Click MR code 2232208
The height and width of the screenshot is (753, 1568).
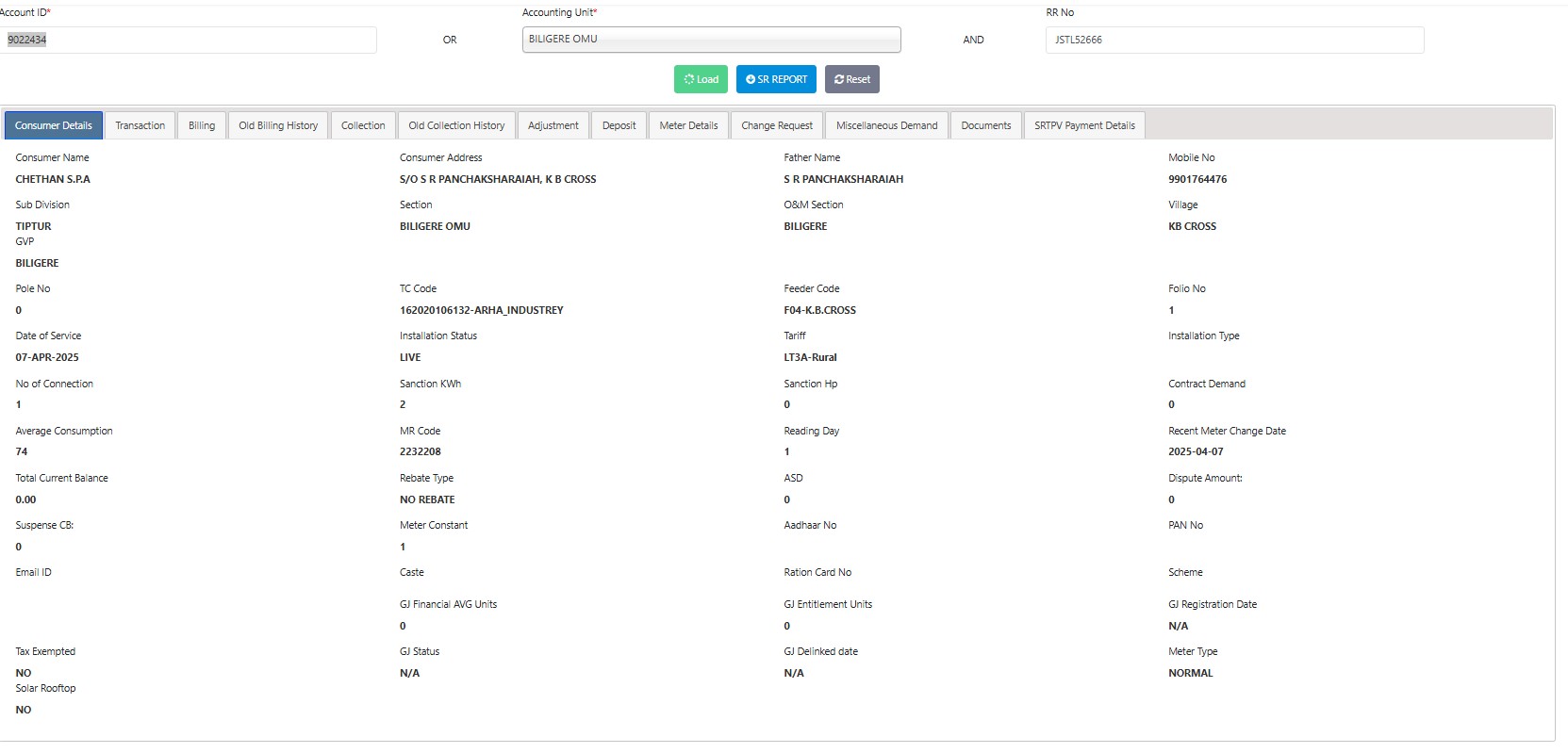(x=421, y=451)
